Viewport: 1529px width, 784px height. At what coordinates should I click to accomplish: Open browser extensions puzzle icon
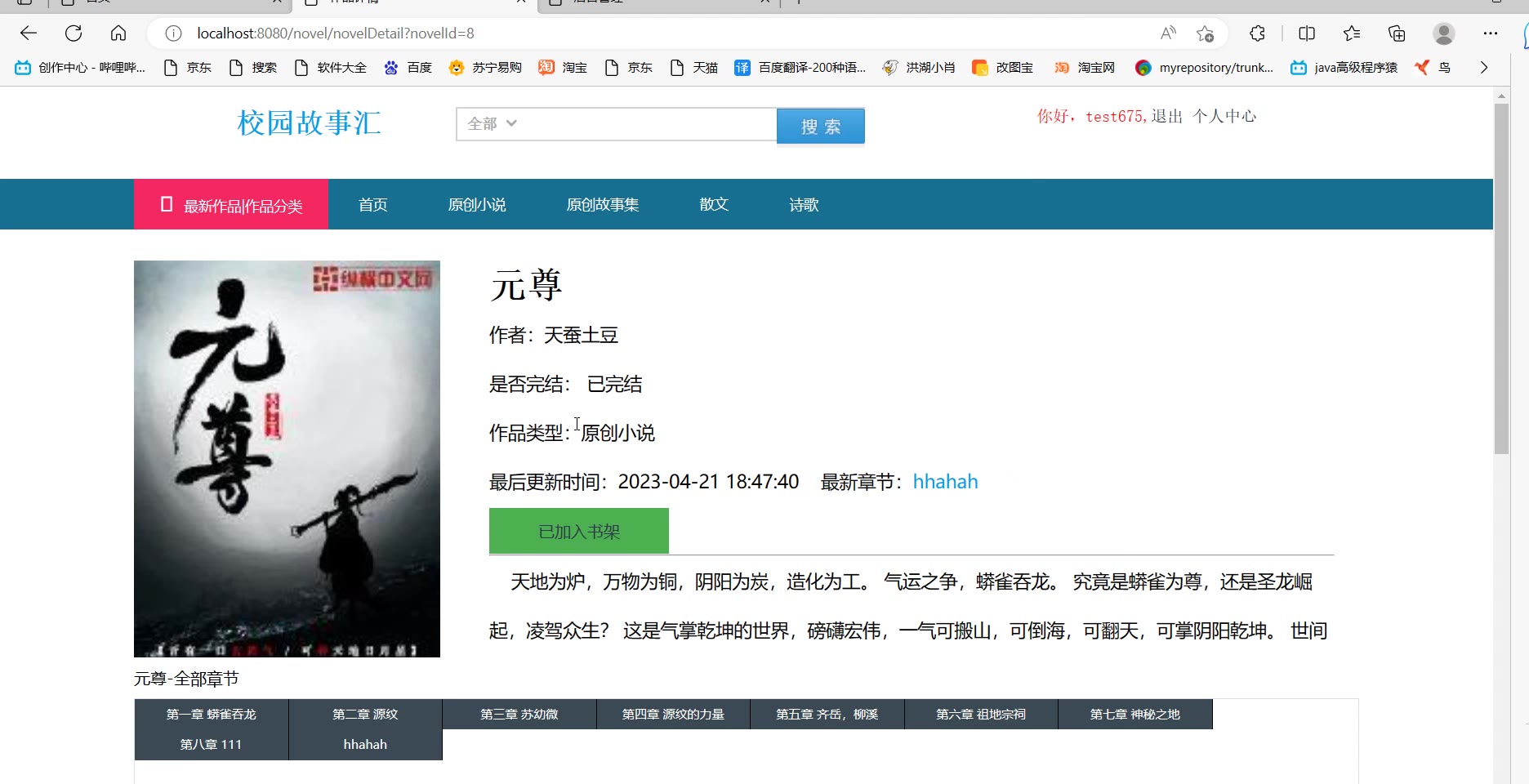coord(1258,33)
